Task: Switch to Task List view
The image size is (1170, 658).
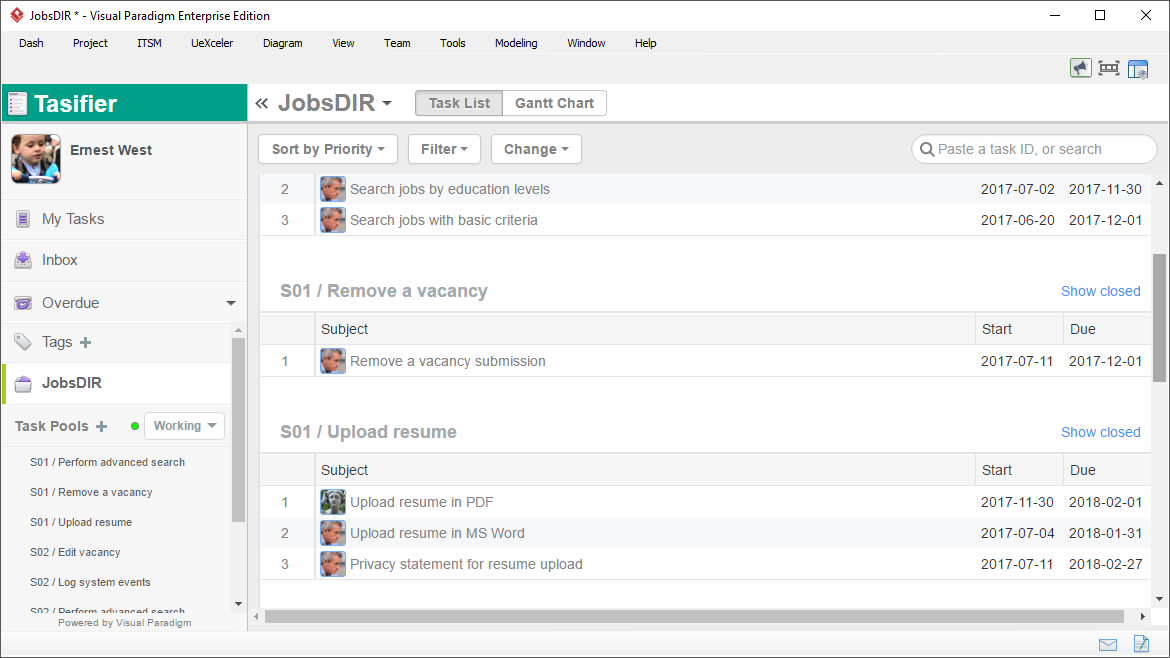Action: tap(459, 103)
